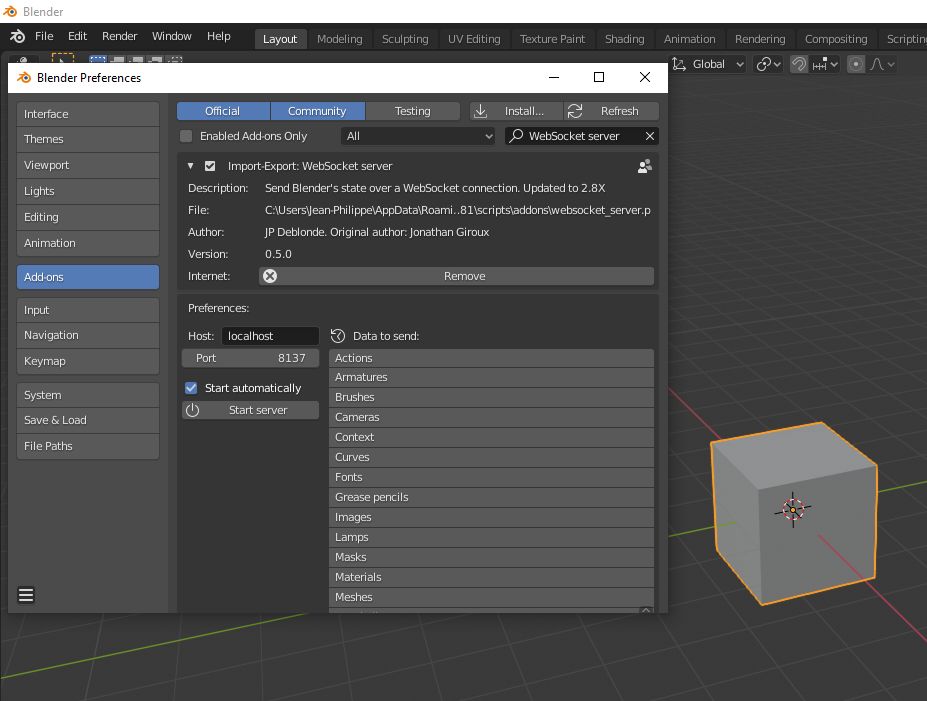Enable the Enabled Add-ons Only checkbox
927x701 pixels.
pos(186,136)
